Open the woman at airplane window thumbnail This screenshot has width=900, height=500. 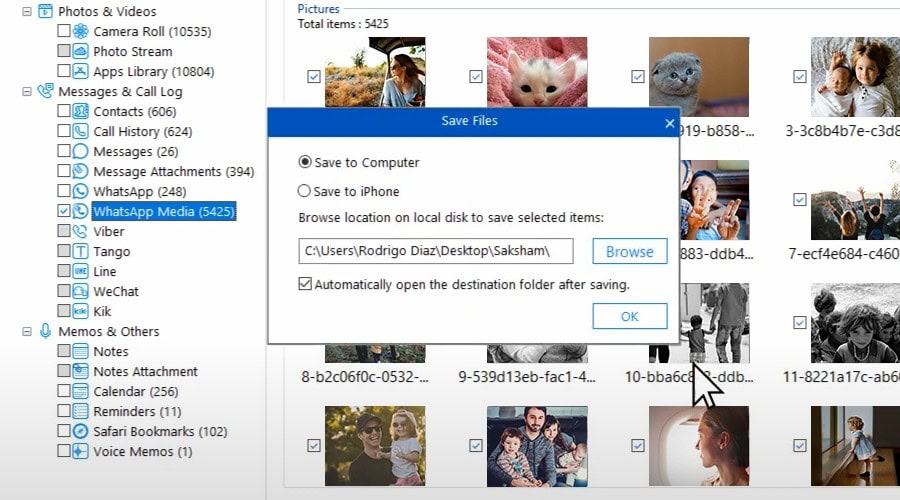click(699, 446)
